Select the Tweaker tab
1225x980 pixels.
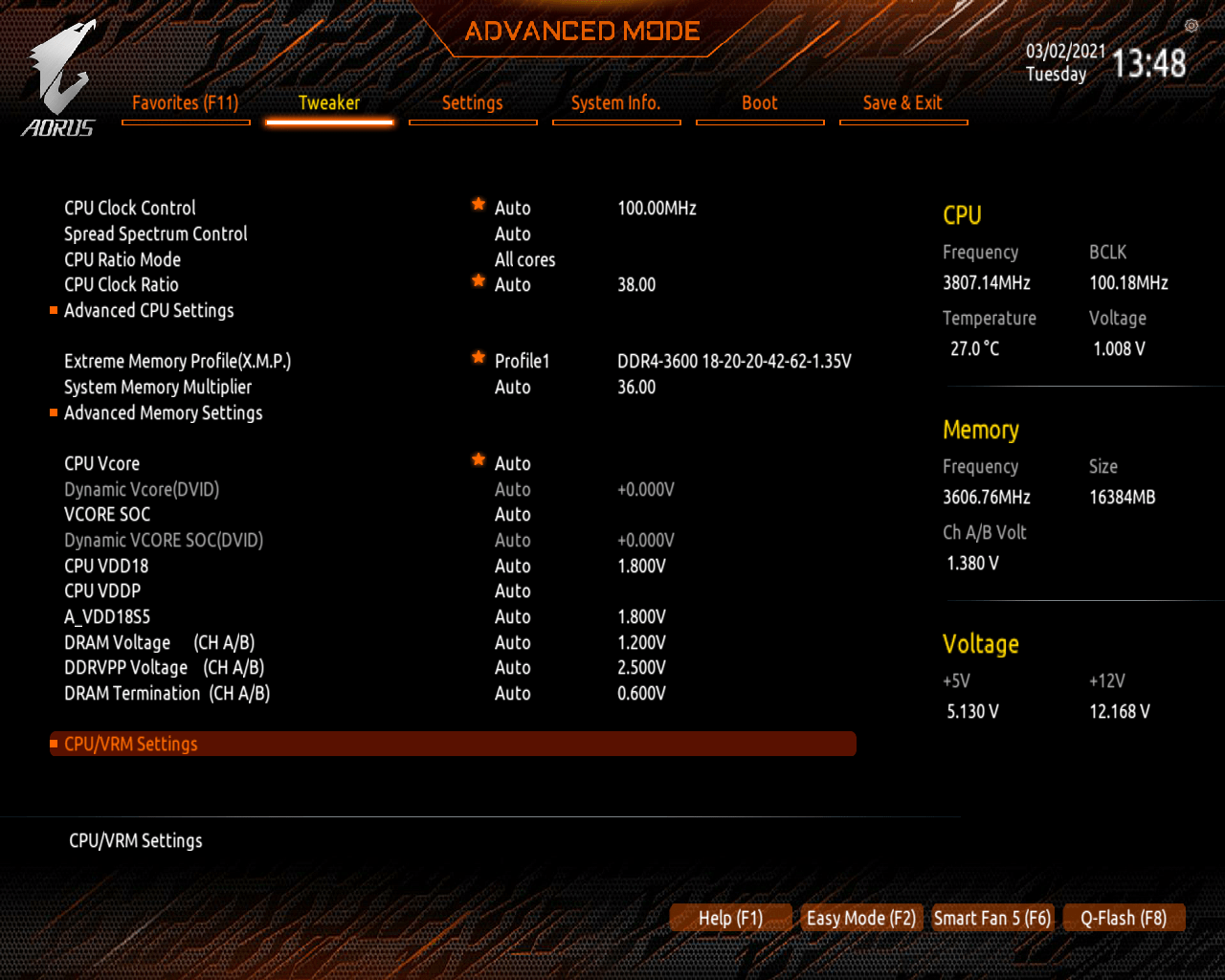click(329, 103)
